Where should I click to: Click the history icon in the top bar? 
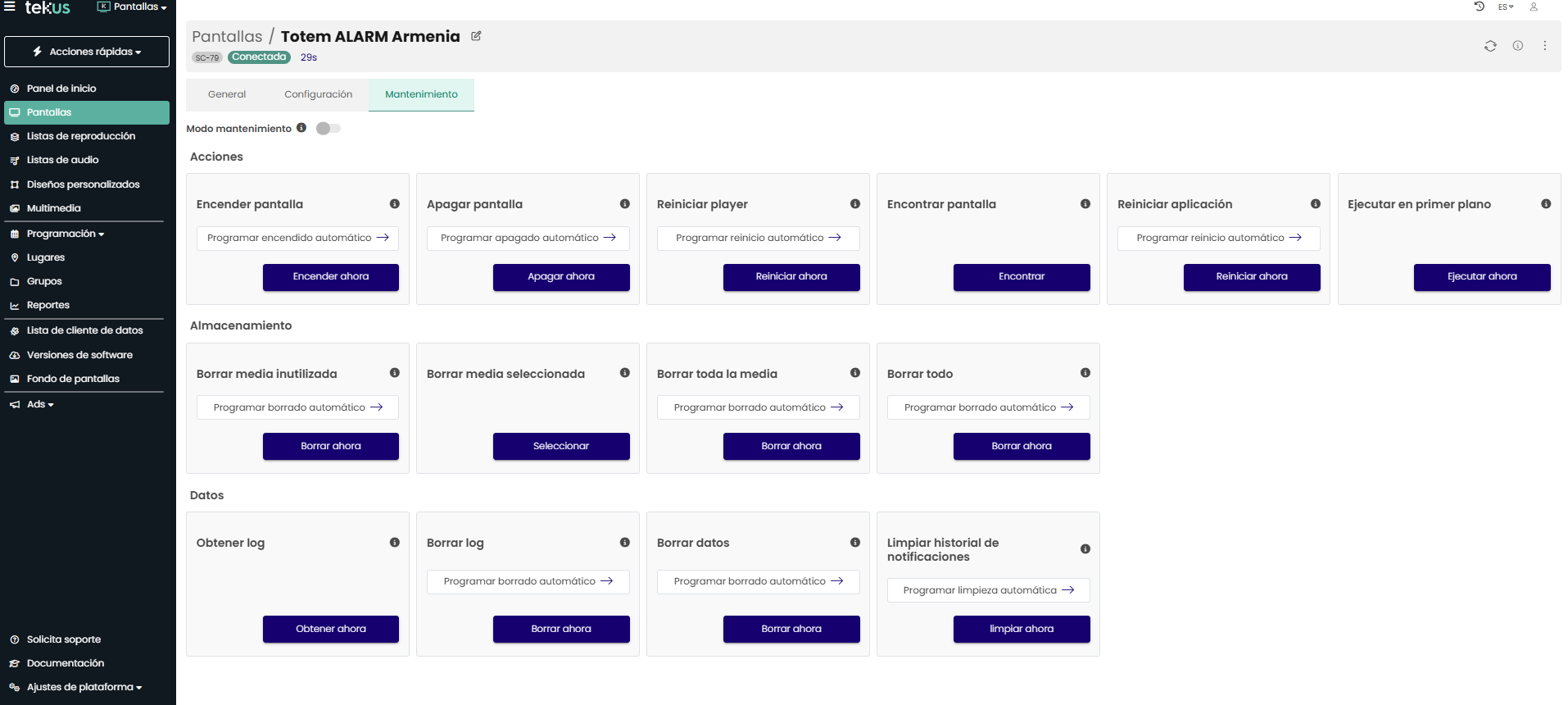[1479, 7]
